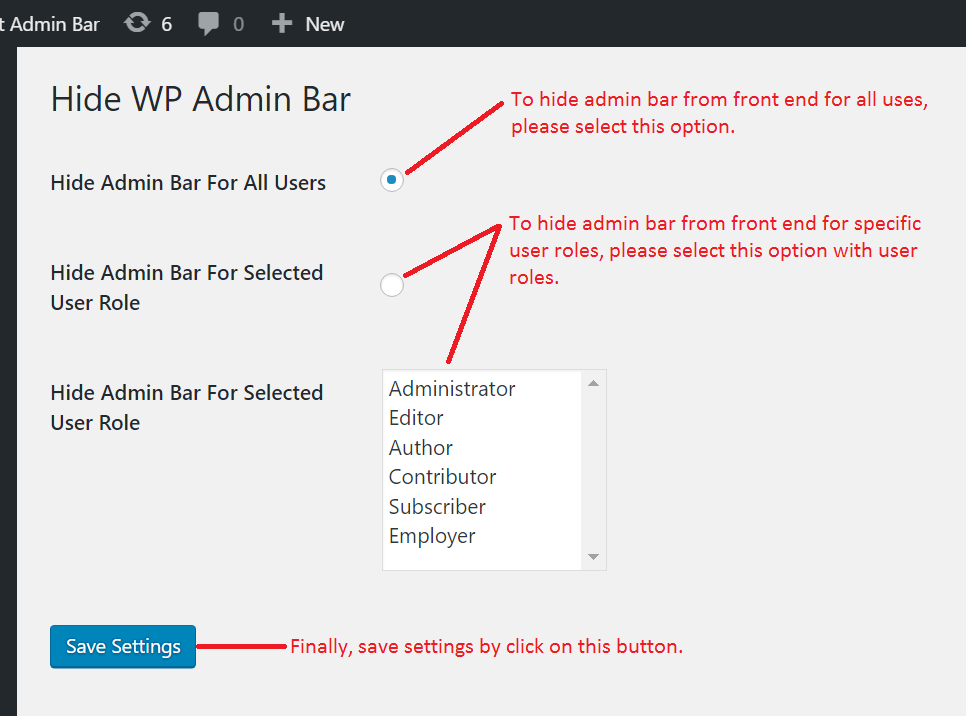Click the role list scroll down arrow
Screen dimensions: 967x716
(593, 557)
